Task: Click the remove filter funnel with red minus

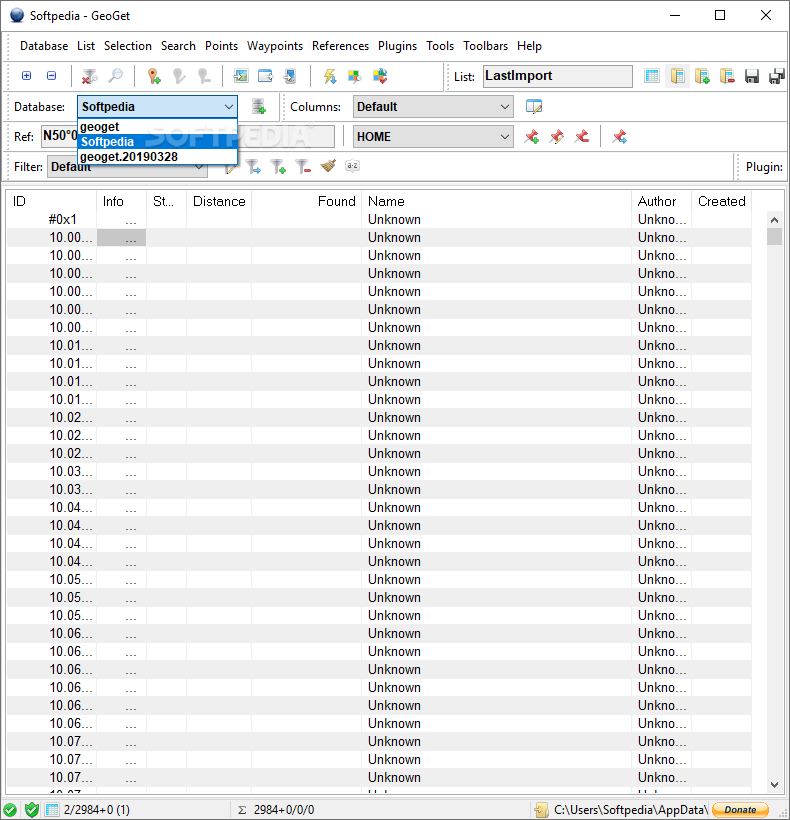Action: point(303,167)
